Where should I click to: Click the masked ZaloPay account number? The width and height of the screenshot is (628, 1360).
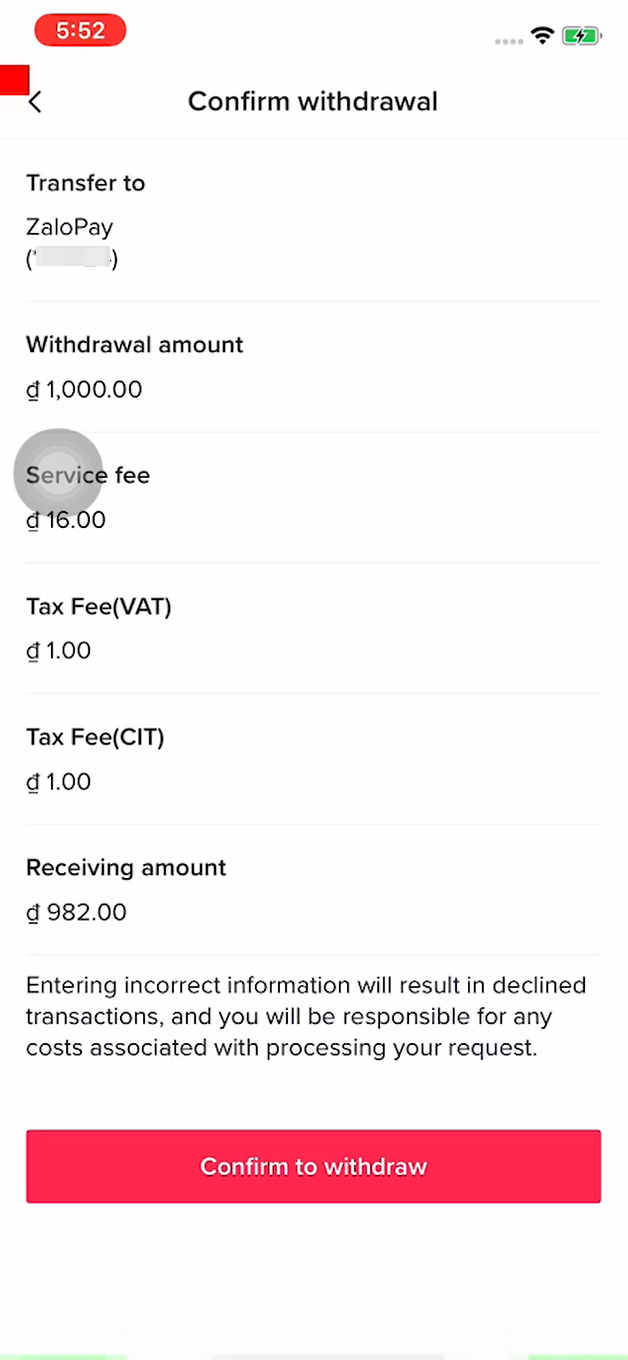pyautogui.click(x=72, y=260)
